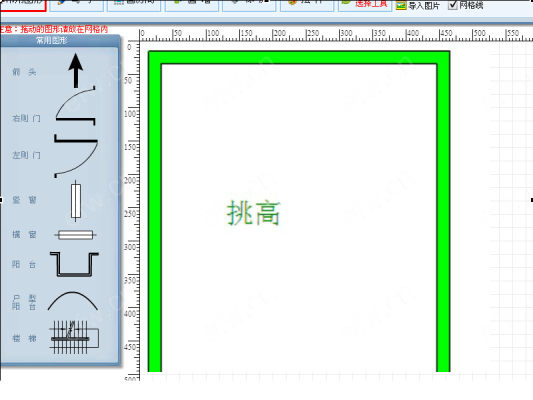Toggle the 网格线 gridlines checkbox

[x=452, y=5]
